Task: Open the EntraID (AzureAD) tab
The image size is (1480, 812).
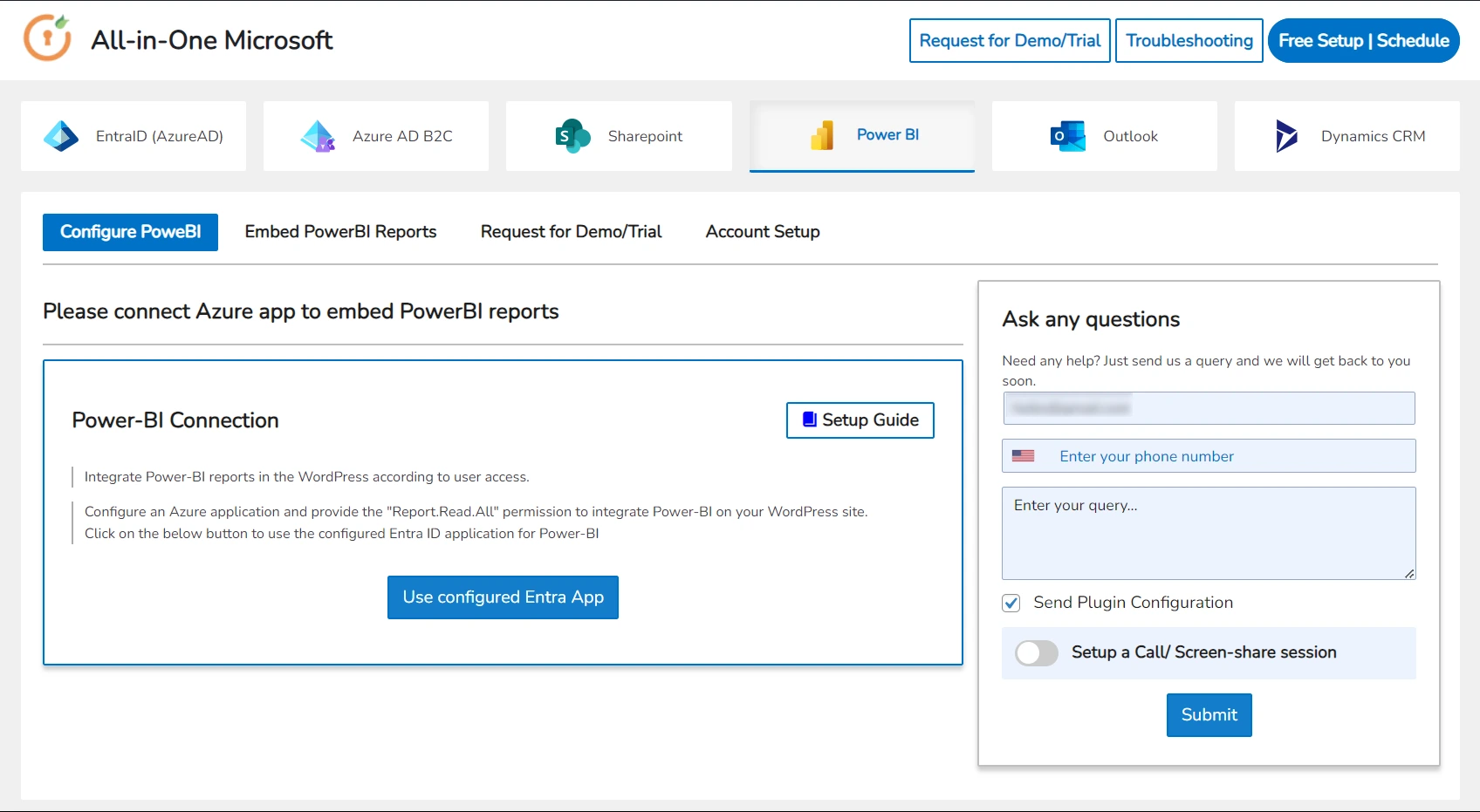Action: (134, 136)
